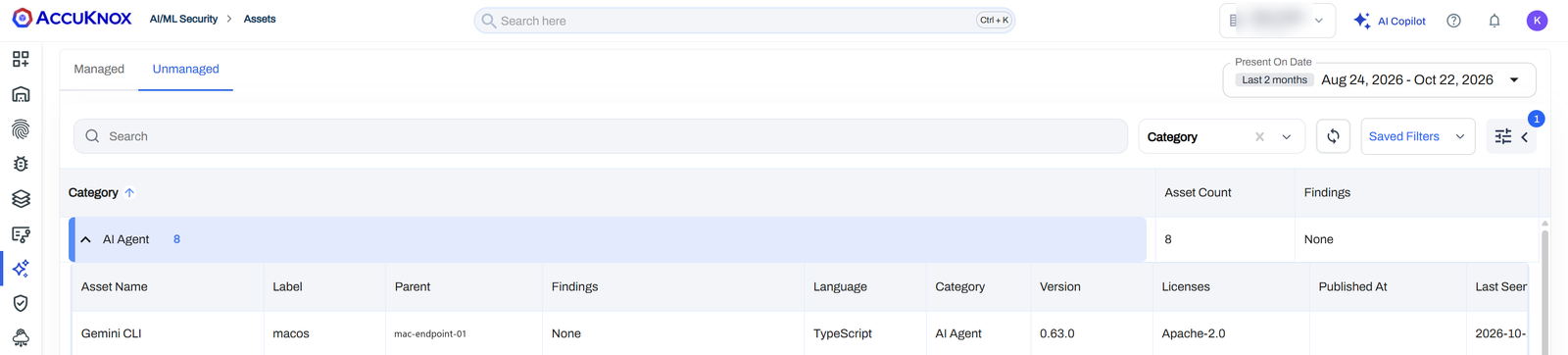Click the Parent column header
1568x355 pixels.
pyautogui.click(x=413, y=286)
